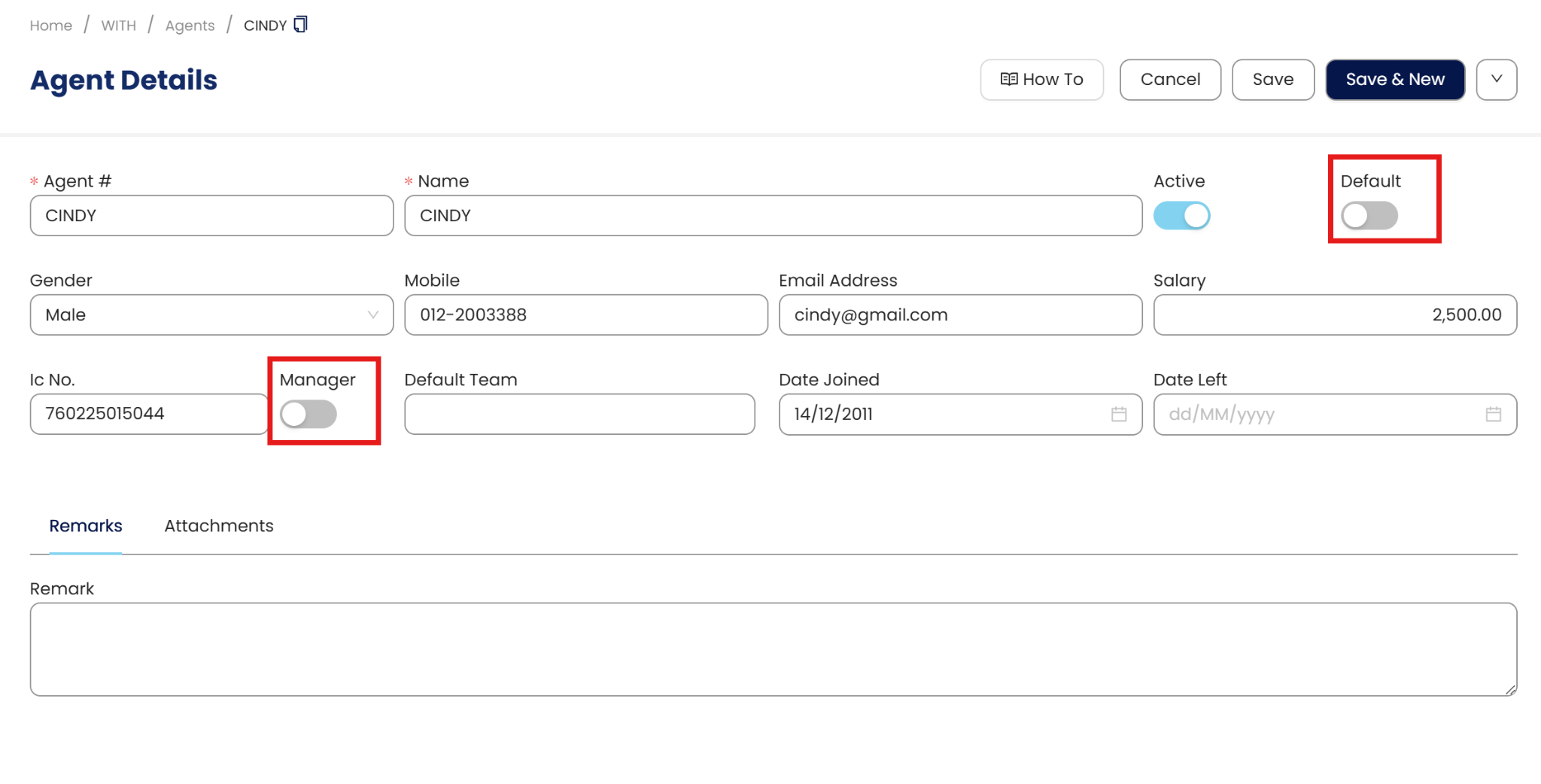Open the Date Left calendar icon
Screen dimensions: 1541x784
click(x=1493, y=414)
